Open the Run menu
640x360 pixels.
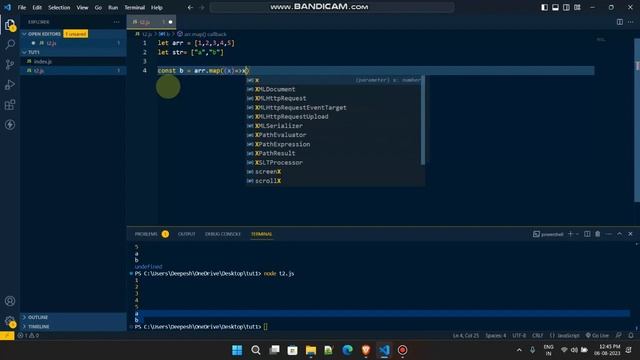click(x=113, y=7)
